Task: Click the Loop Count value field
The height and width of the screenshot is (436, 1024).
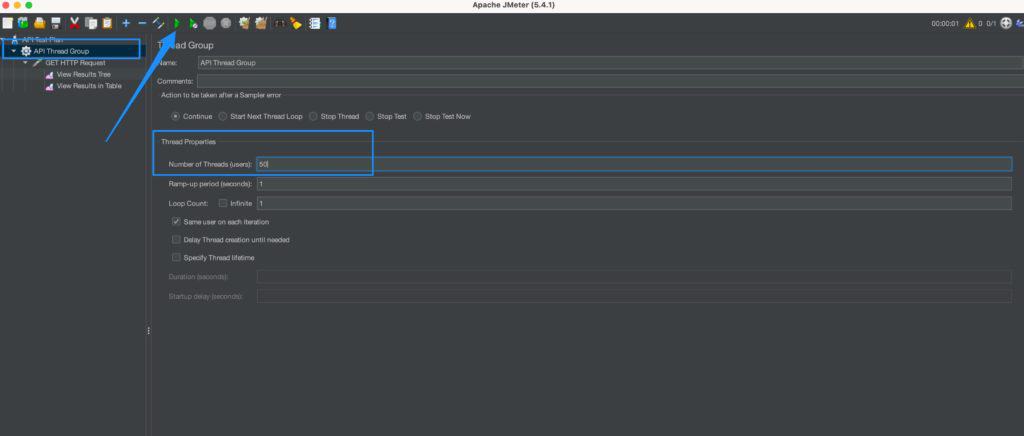Action: (634, 203)
